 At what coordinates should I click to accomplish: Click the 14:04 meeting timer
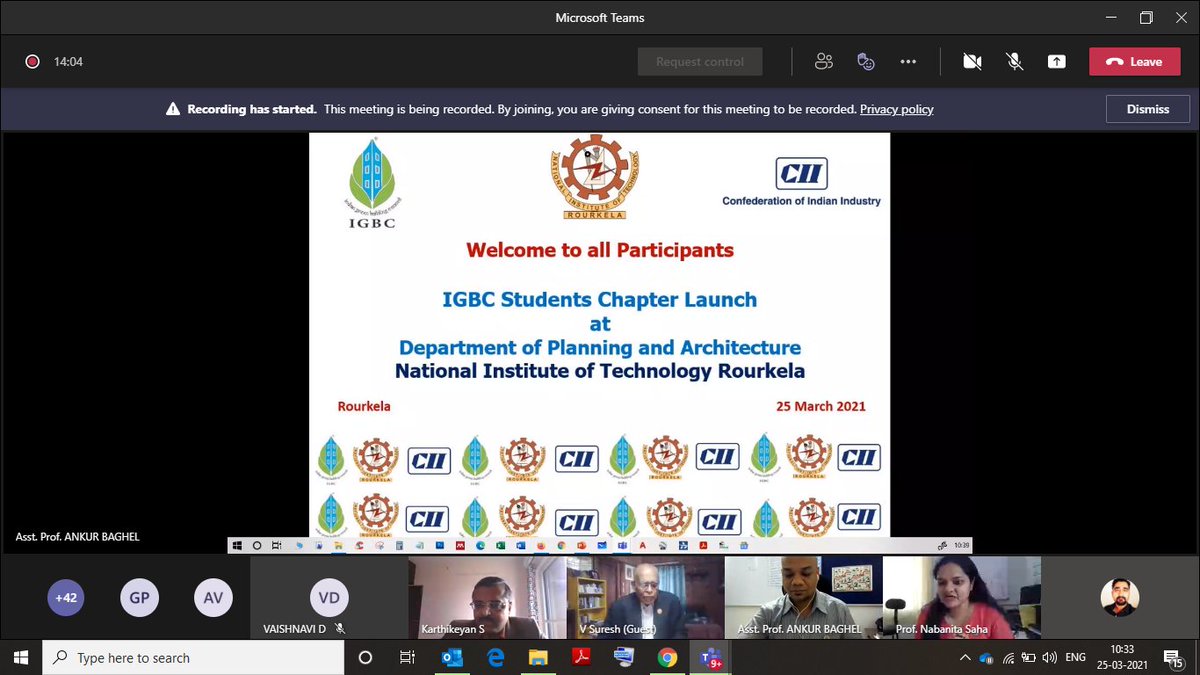pyautogui.click(x=68, y=61)
